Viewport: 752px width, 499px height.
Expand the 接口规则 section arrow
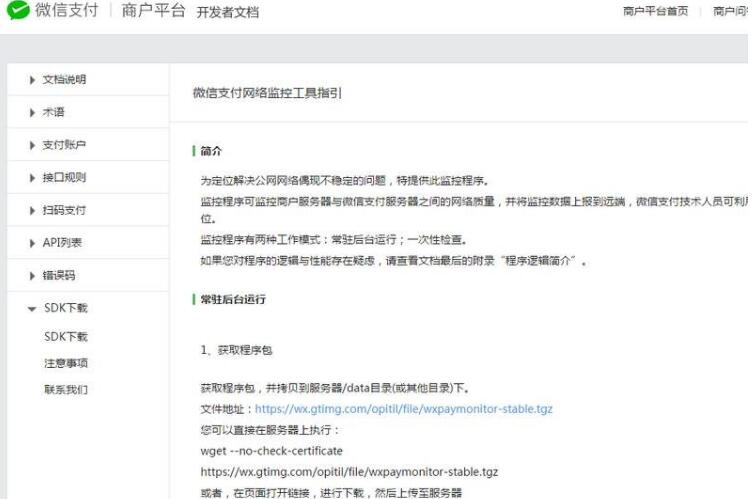(32, 178)
